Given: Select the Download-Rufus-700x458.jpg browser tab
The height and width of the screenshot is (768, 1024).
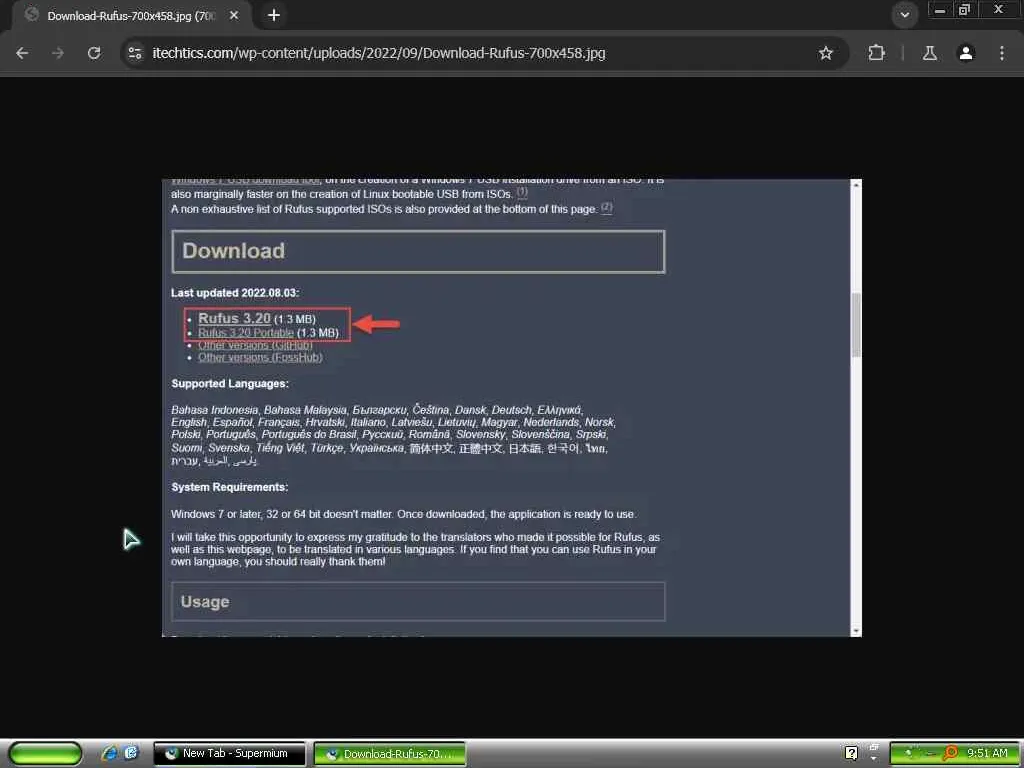Looking at the screenshot, I should [131, 16].
